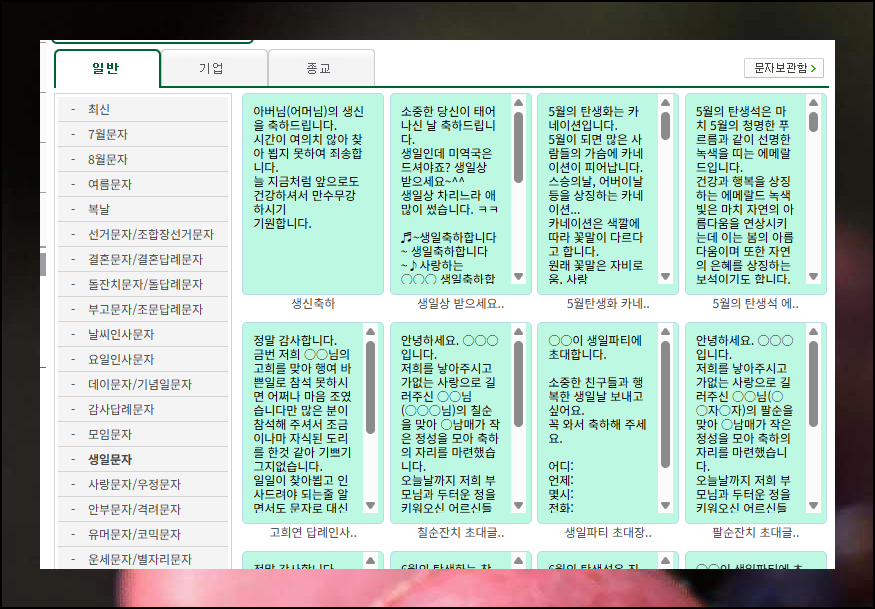Screen dimensions: 875x609
Task: Click the 5월탄생화 카네.. caption
Action: (x=608, y=304)
